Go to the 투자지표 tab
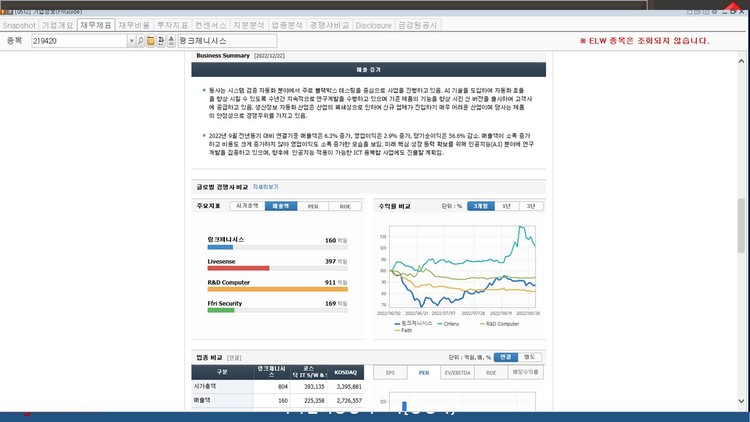750x422 pixels. pyautogui.click(x=172, y=25)
